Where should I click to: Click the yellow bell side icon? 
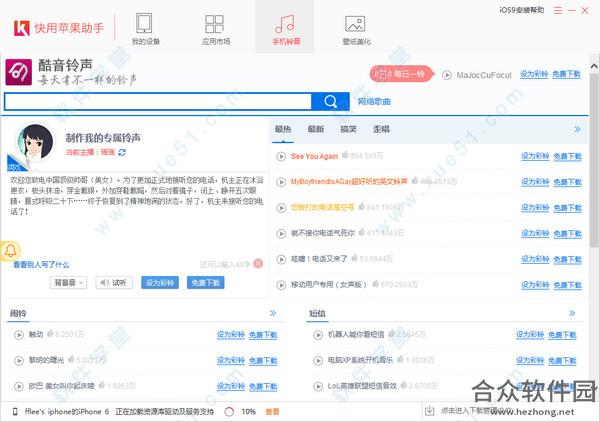[10, 251]
